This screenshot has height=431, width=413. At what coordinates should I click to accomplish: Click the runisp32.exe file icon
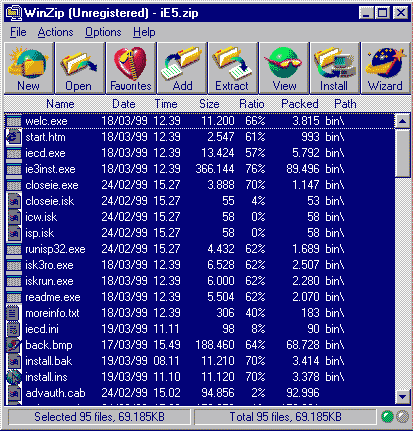(x=14, y=249)
